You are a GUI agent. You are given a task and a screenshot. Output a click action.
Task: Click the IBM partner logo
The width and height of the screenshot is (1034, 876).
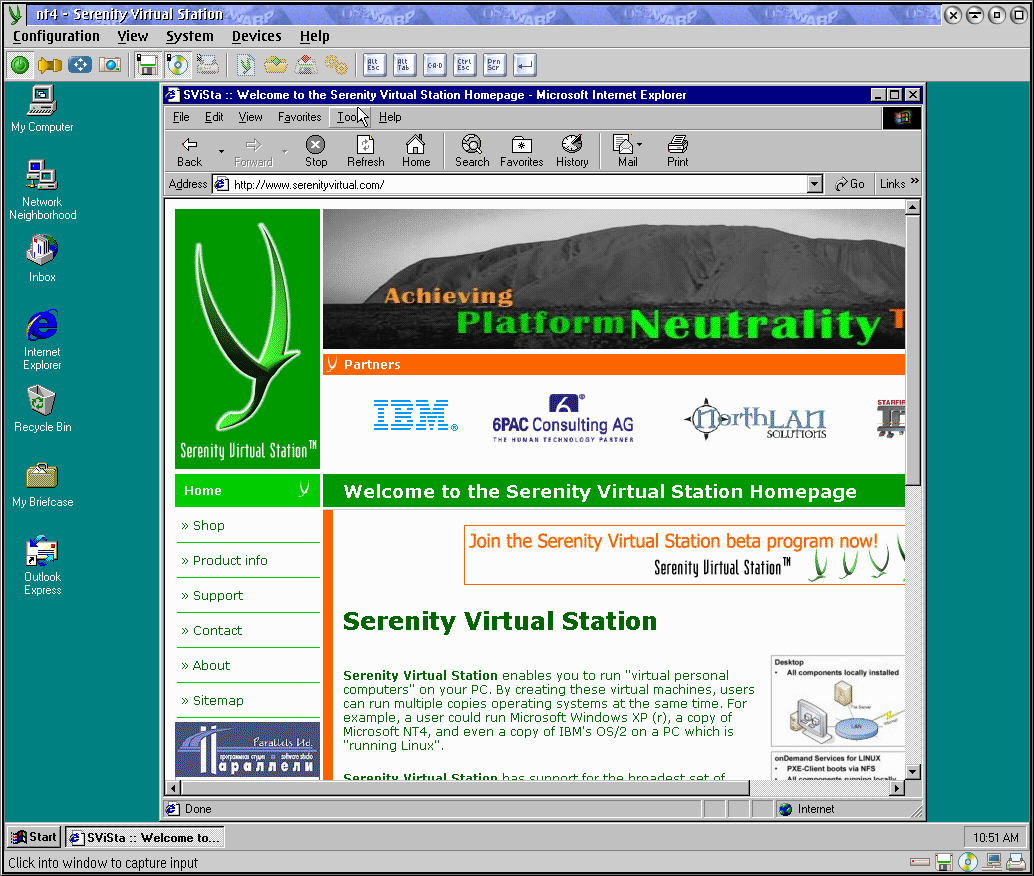click(x=415, y=415)
